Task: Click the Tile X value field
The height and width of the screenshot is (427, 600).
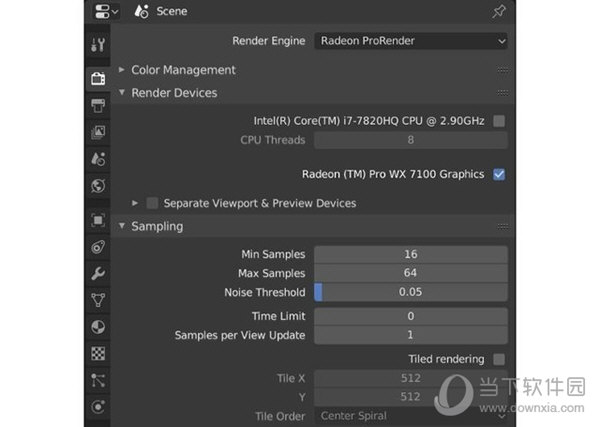Action: 411,378
